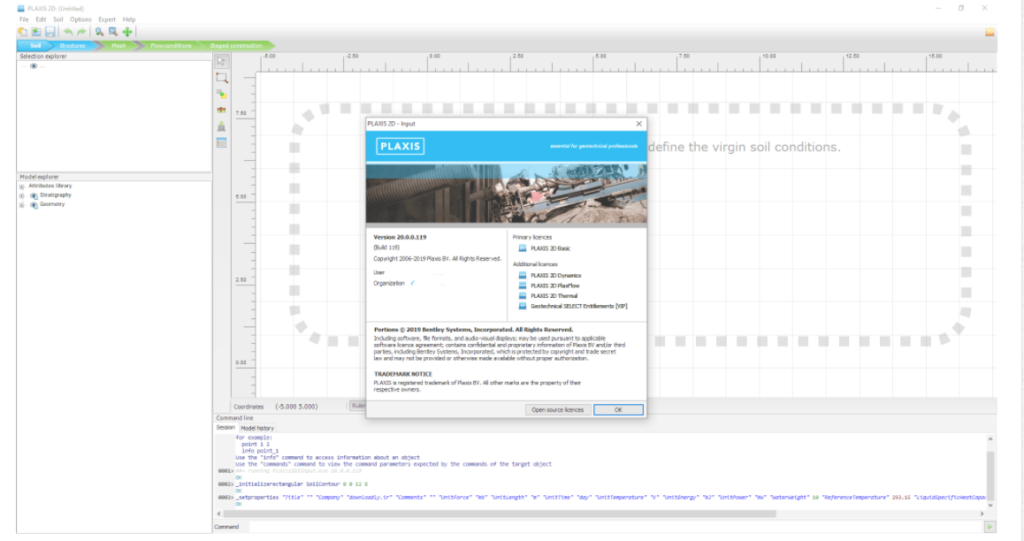
Task: Select the Zoom in magnifier tool
Action: click(99, 32)
